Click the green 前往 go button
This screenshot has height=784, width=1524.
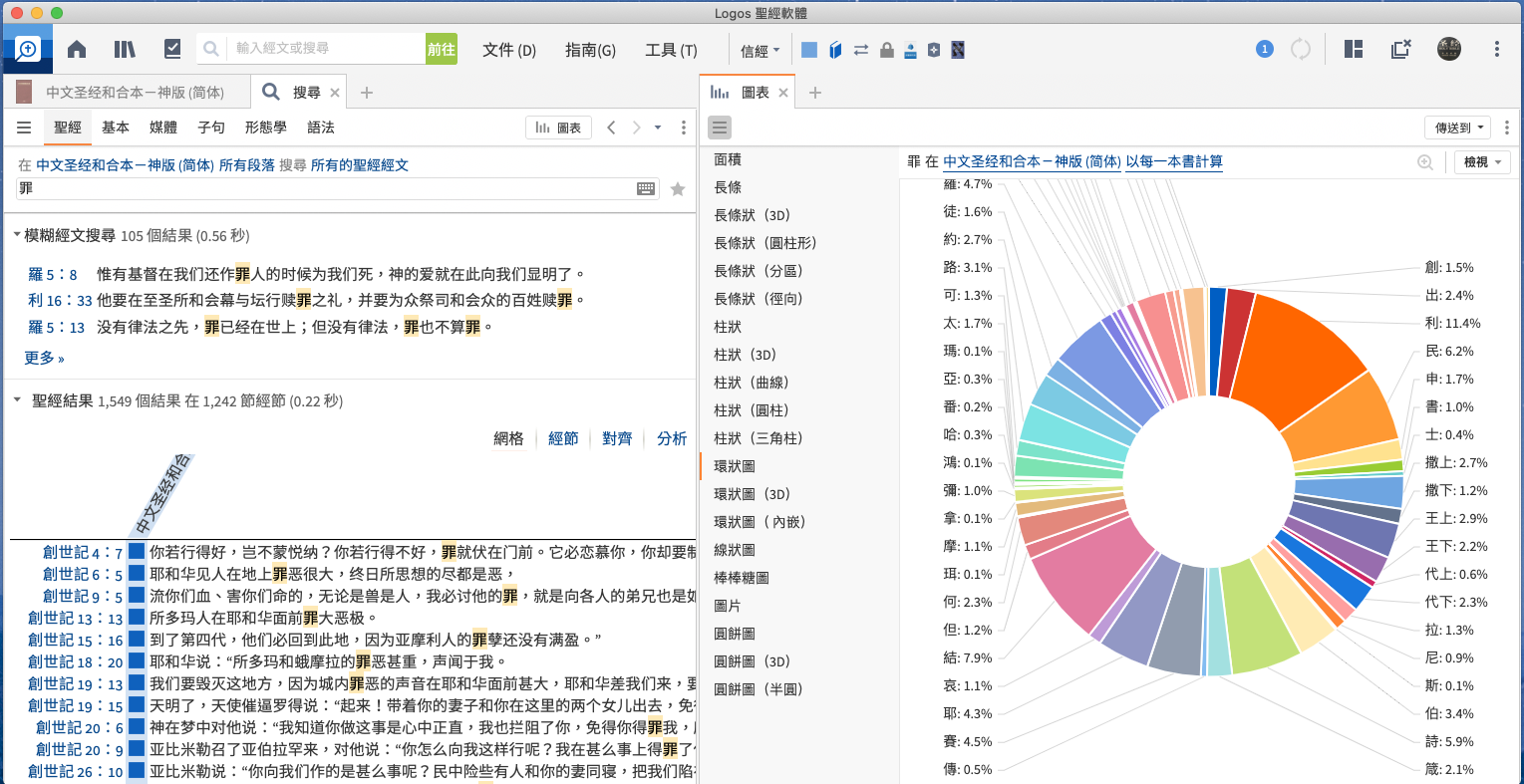tap(442, 49)
